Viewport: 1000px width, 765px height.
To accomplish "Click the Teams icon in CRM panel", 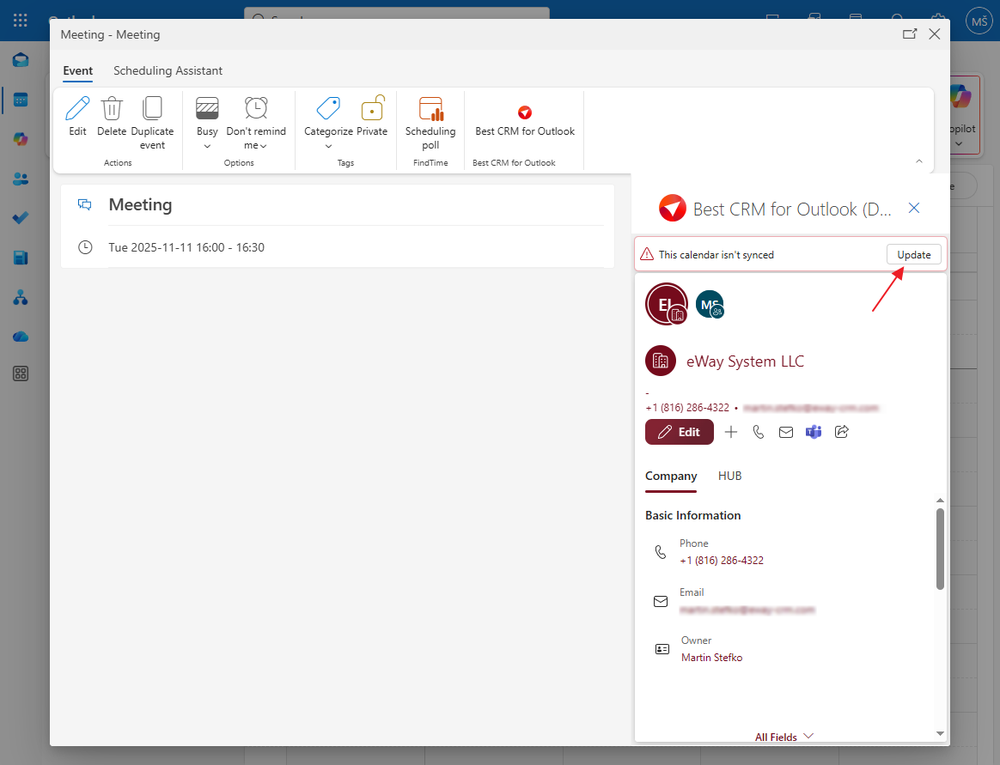I will (x=813, y=432).
